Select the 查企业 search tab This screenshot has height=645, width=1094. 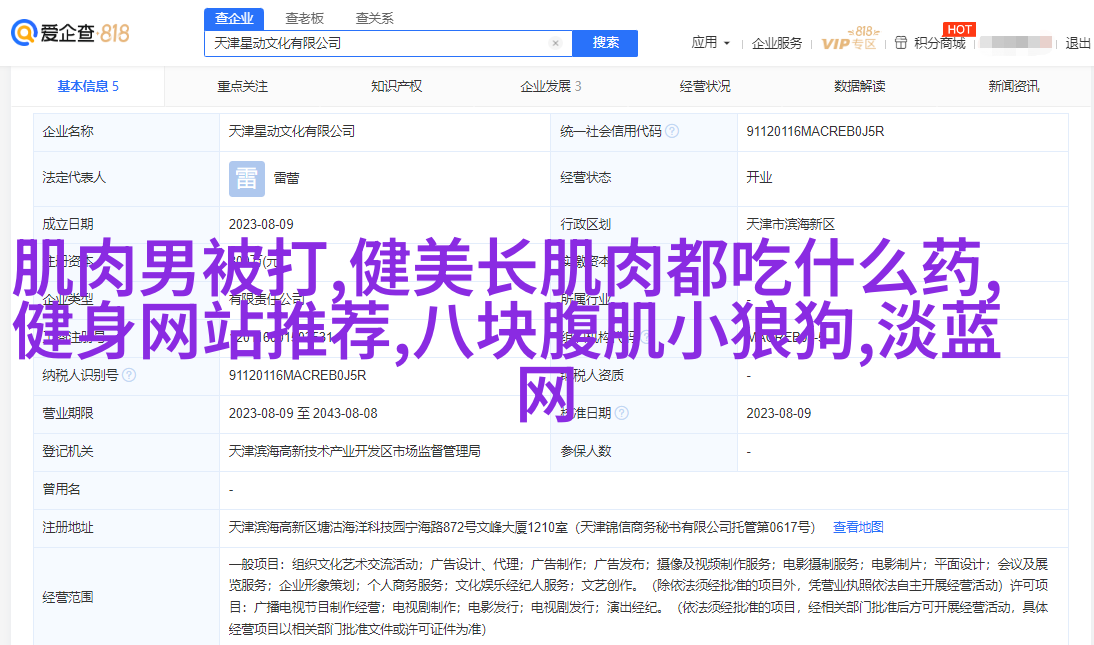click(x=234, y=18)
